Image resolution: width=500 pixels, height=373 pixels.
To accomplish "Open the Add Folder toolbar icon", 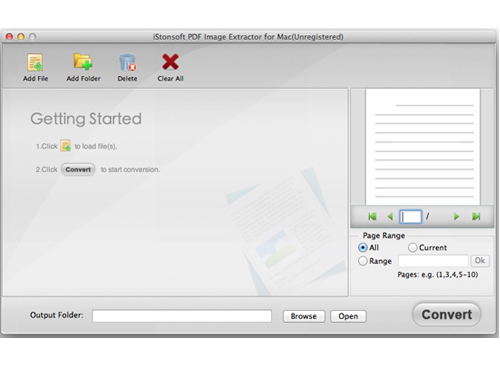I will (x=83, y=62).
